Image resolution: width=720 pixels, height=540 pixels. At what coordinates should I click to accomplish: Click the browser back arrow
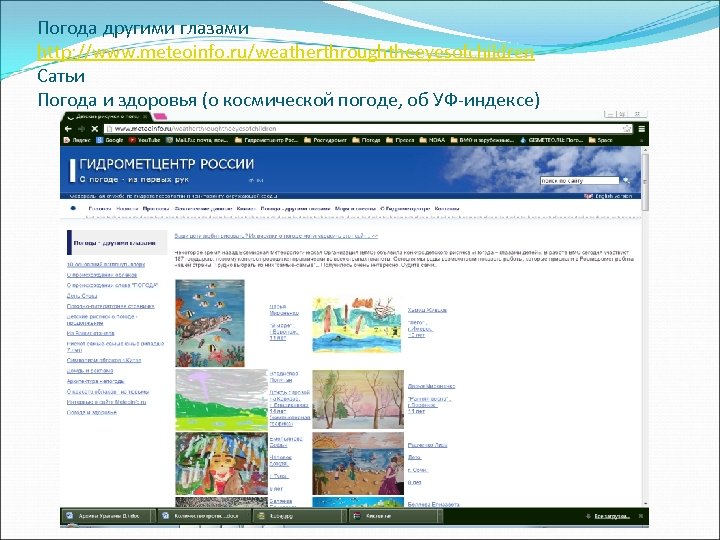point(68,129)
